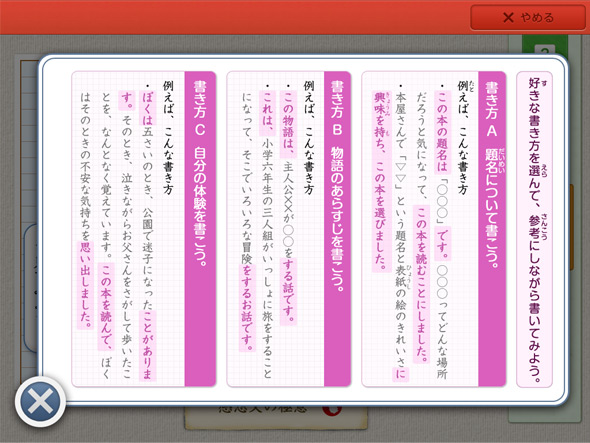This screenshot has width=590, height=443.
Task: Close the popup with the blue X button
Action: [x=40, y=401]
